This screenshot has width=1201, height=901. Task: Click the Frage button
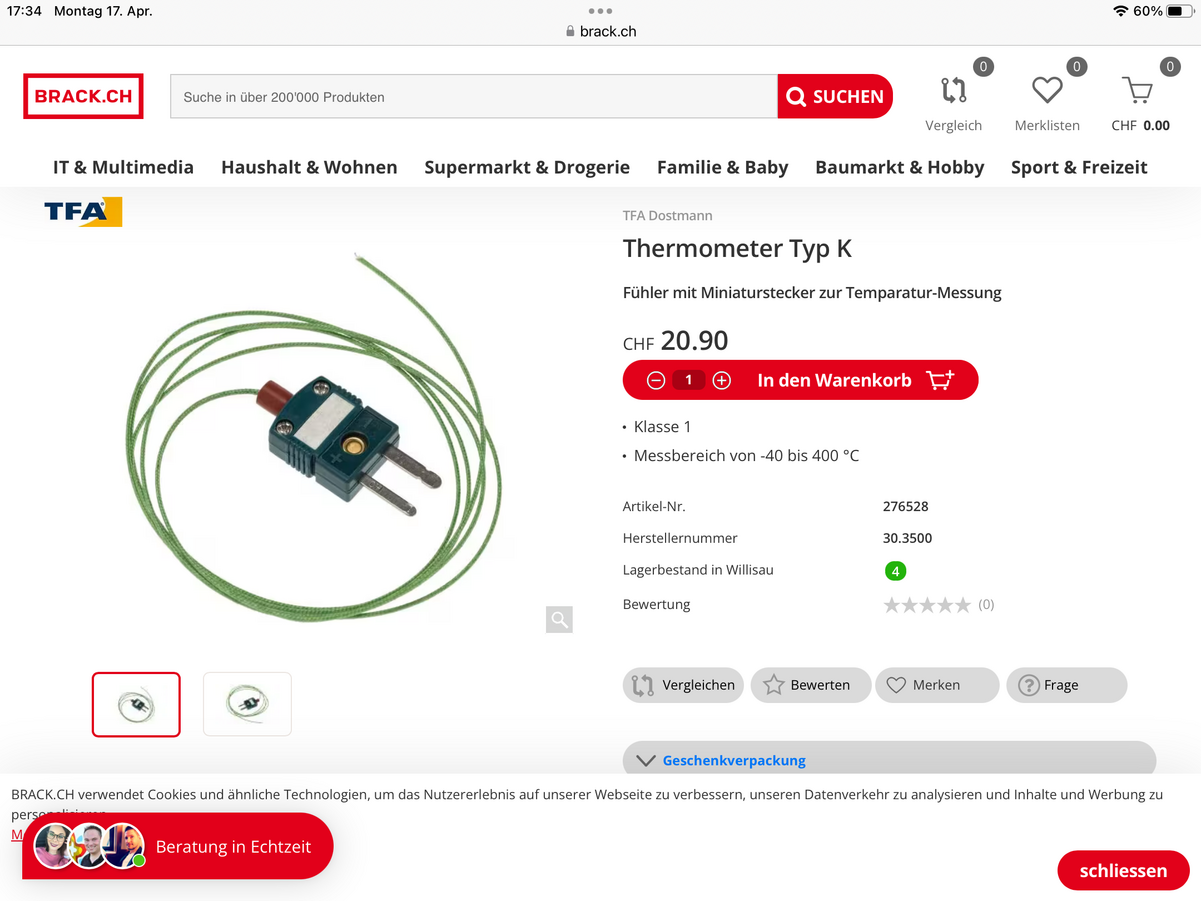click(x=1066, y=685)
